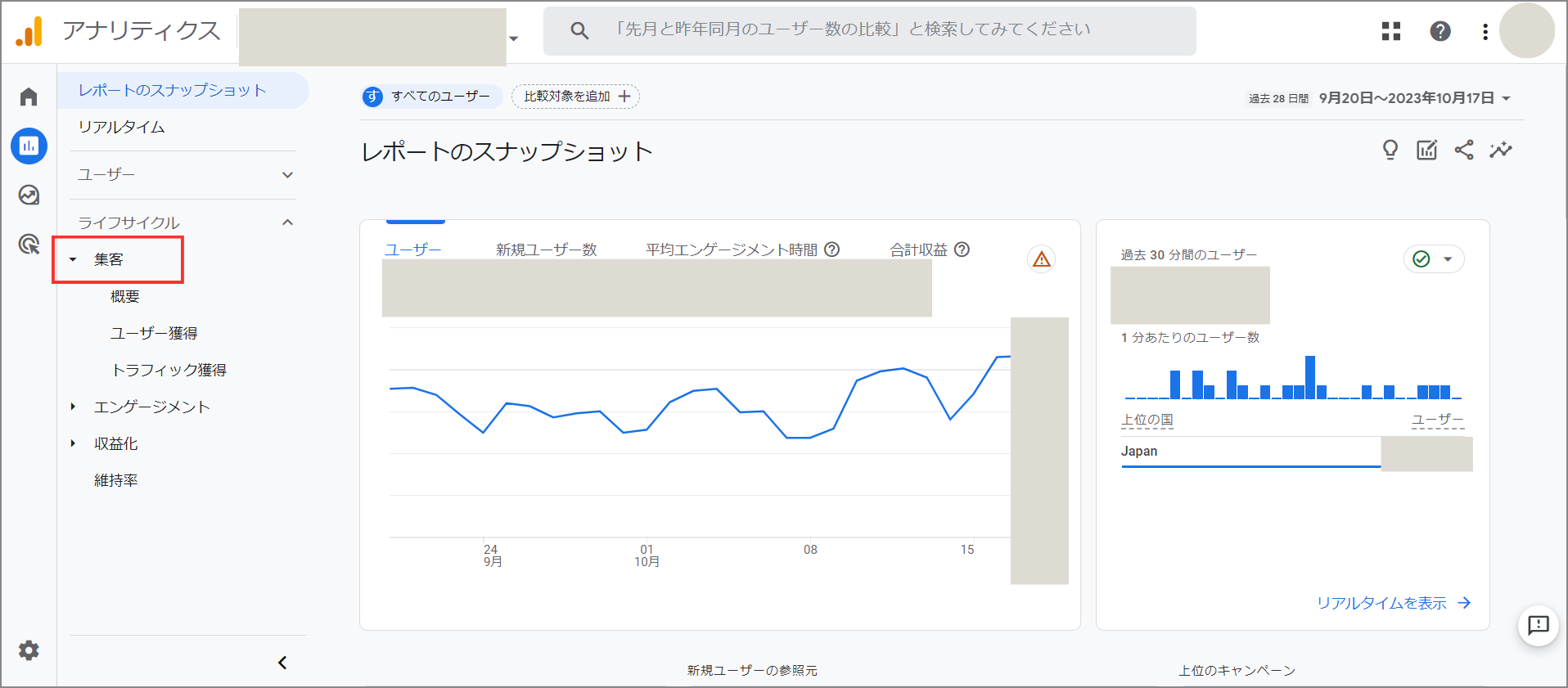Open Insights lightbulb icon
1568x688 pixels.
[x=1390, y=150]
